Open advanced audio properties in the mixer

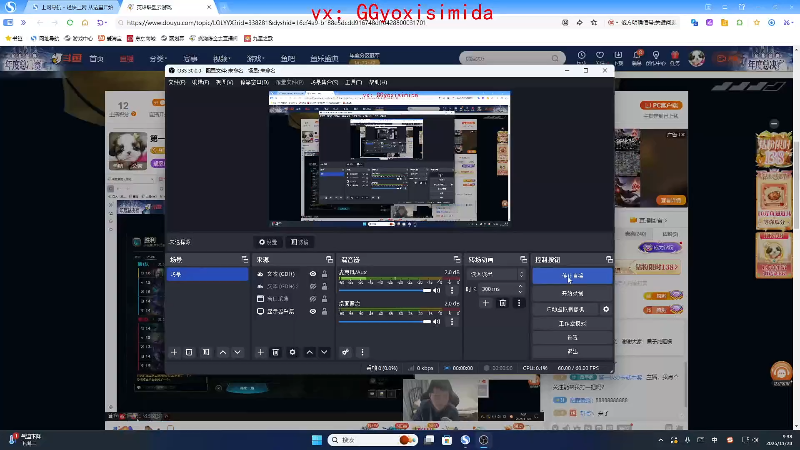[x=345, y=352]
